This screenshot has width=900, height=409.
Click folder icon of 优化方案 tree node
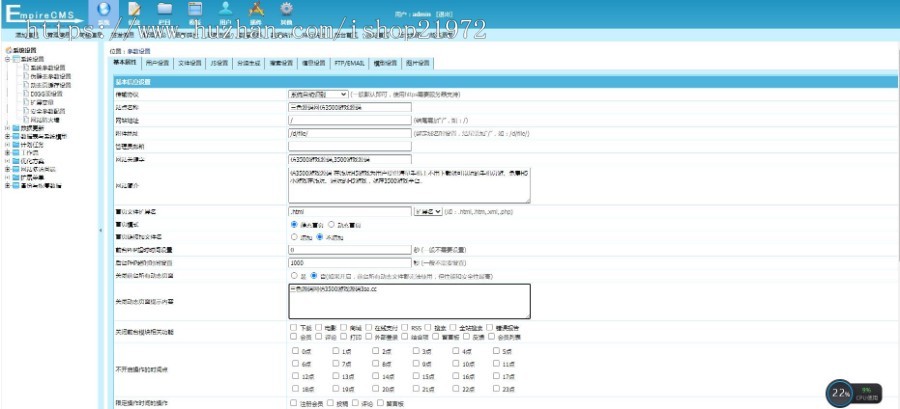(x=16, y=161)
